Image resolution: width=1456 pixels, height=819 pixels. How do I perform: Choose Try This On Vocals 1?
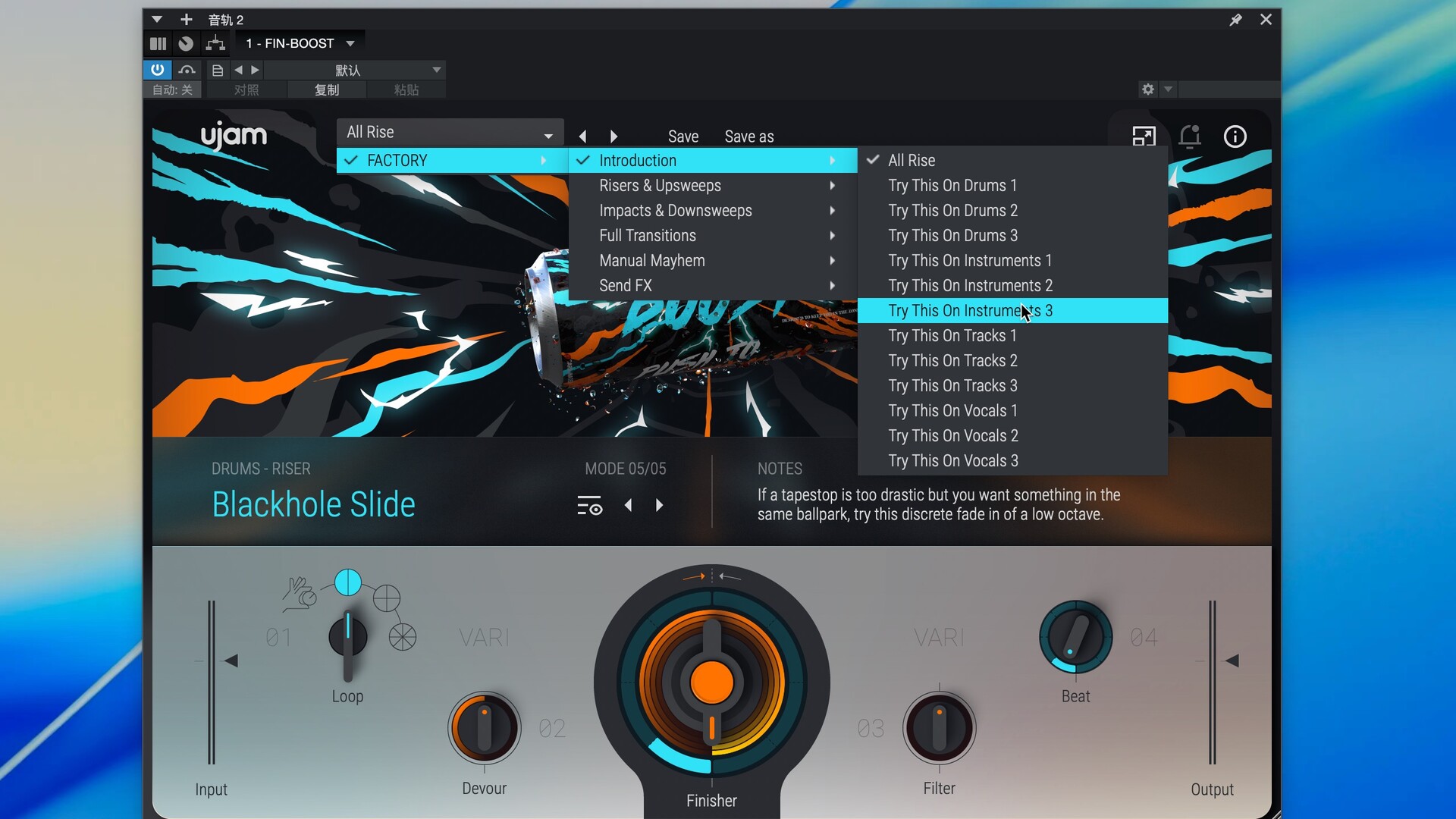tap(1012, 410)
